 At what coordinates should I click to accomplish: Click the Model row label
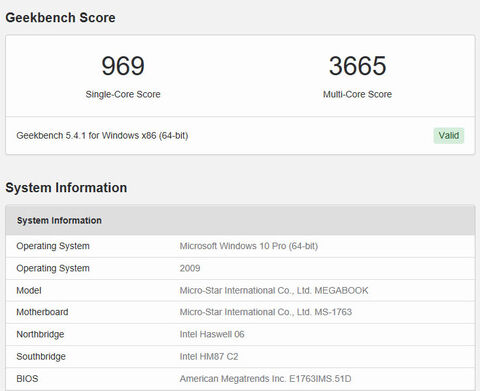(x=29, y=290)
